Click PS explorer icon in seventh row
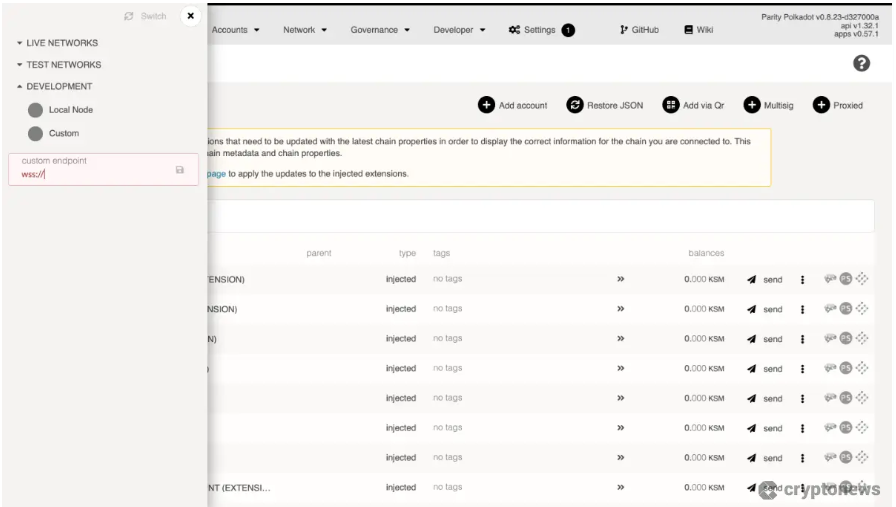This screenshot has width=896, height=507. [x=846, y=457]
